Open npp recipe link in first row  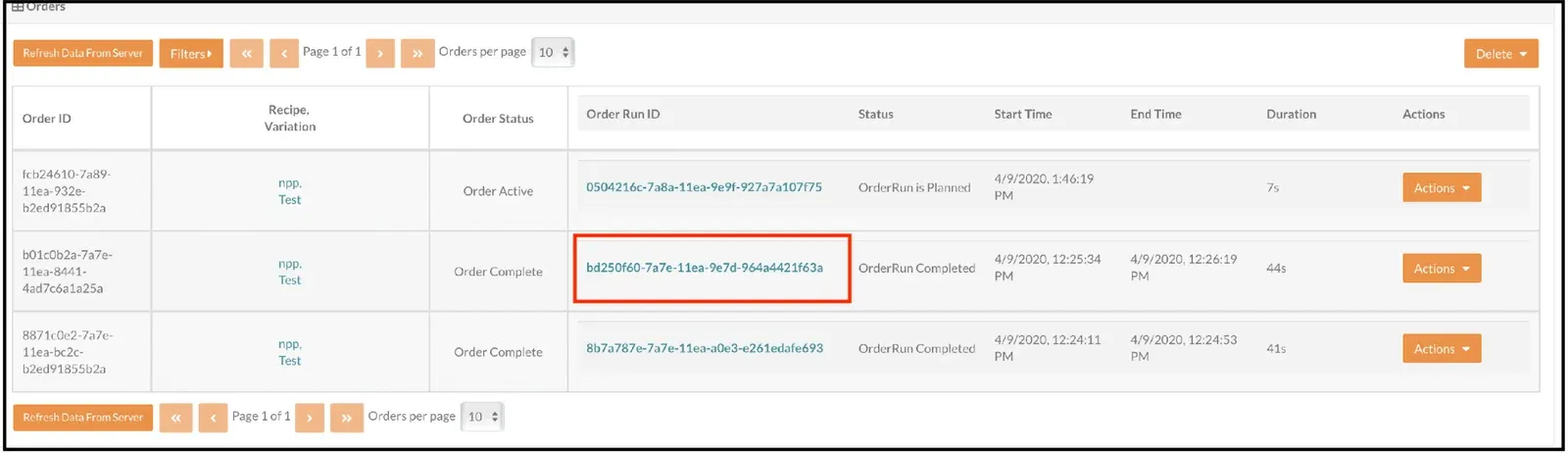[289, 183]
